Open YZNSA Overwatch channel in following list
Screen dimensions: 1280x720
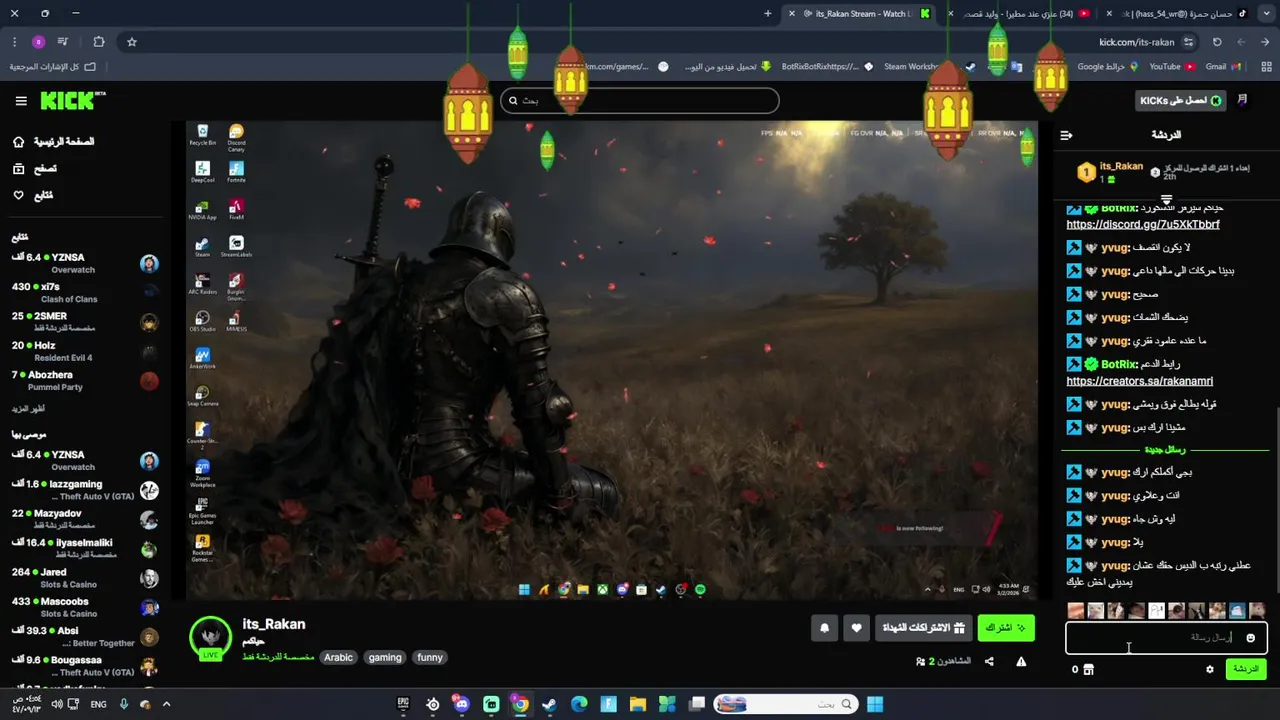tap(85, 263)
